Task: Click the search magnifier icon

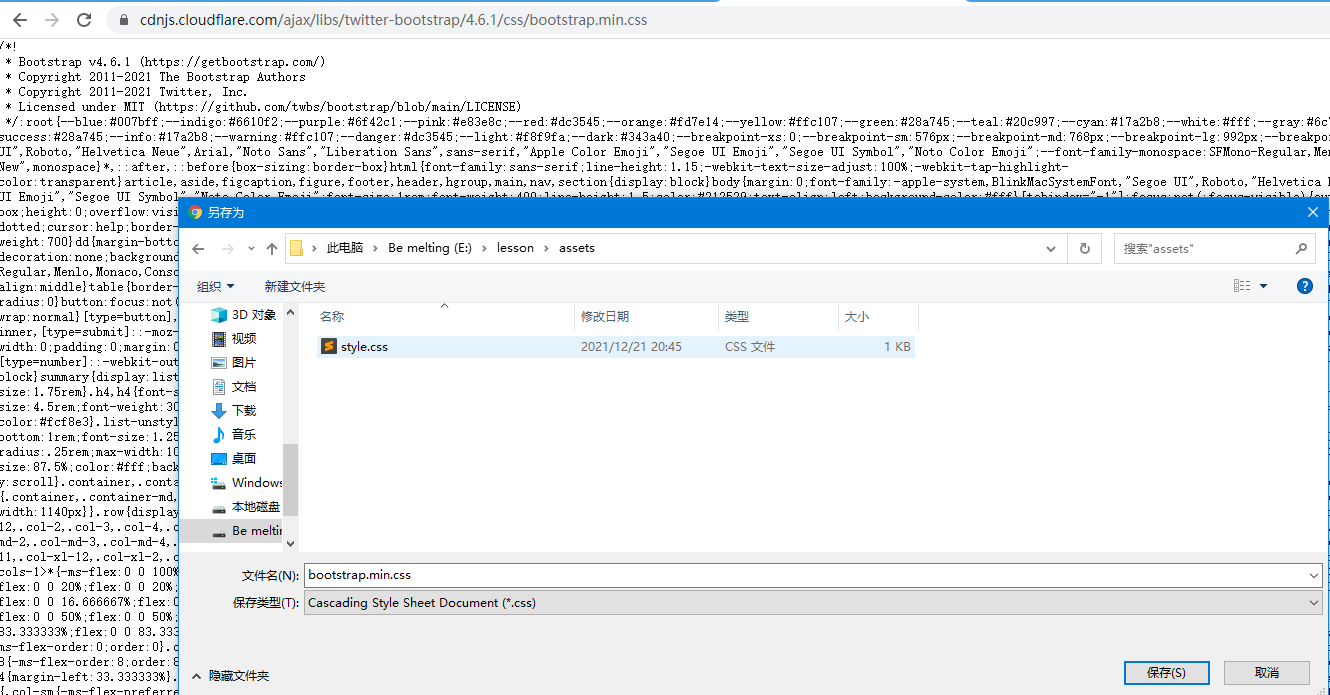Action: tap(1301, 248)
